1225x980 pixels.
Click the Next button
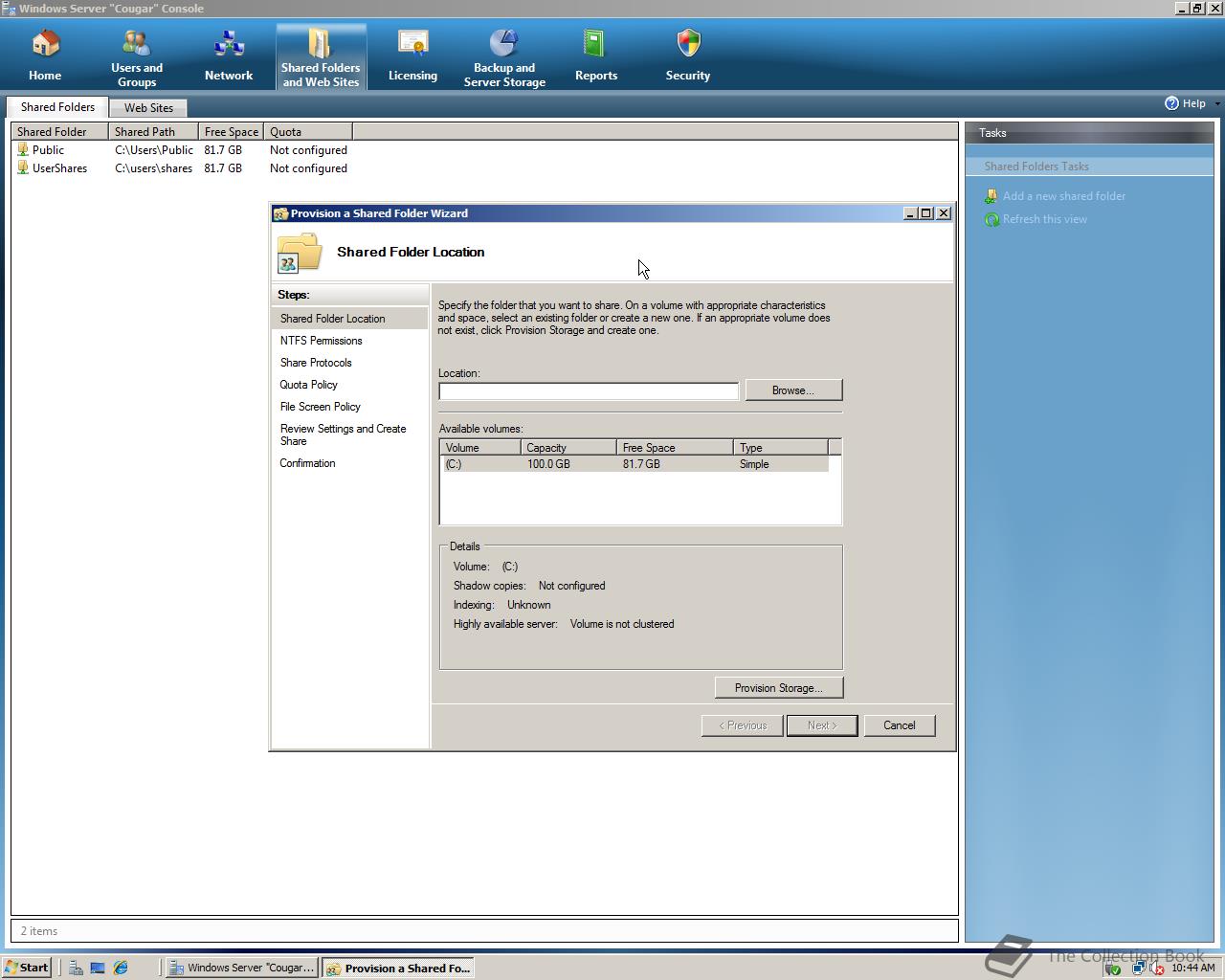click(822, 725)
